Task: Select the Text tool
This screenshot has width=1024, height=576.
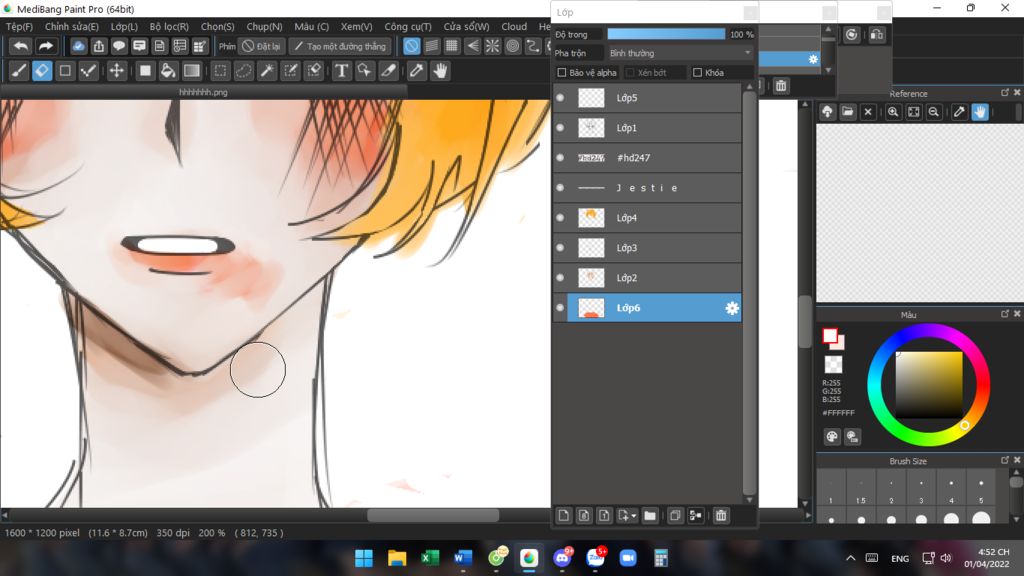Action: tap(341, 71)
